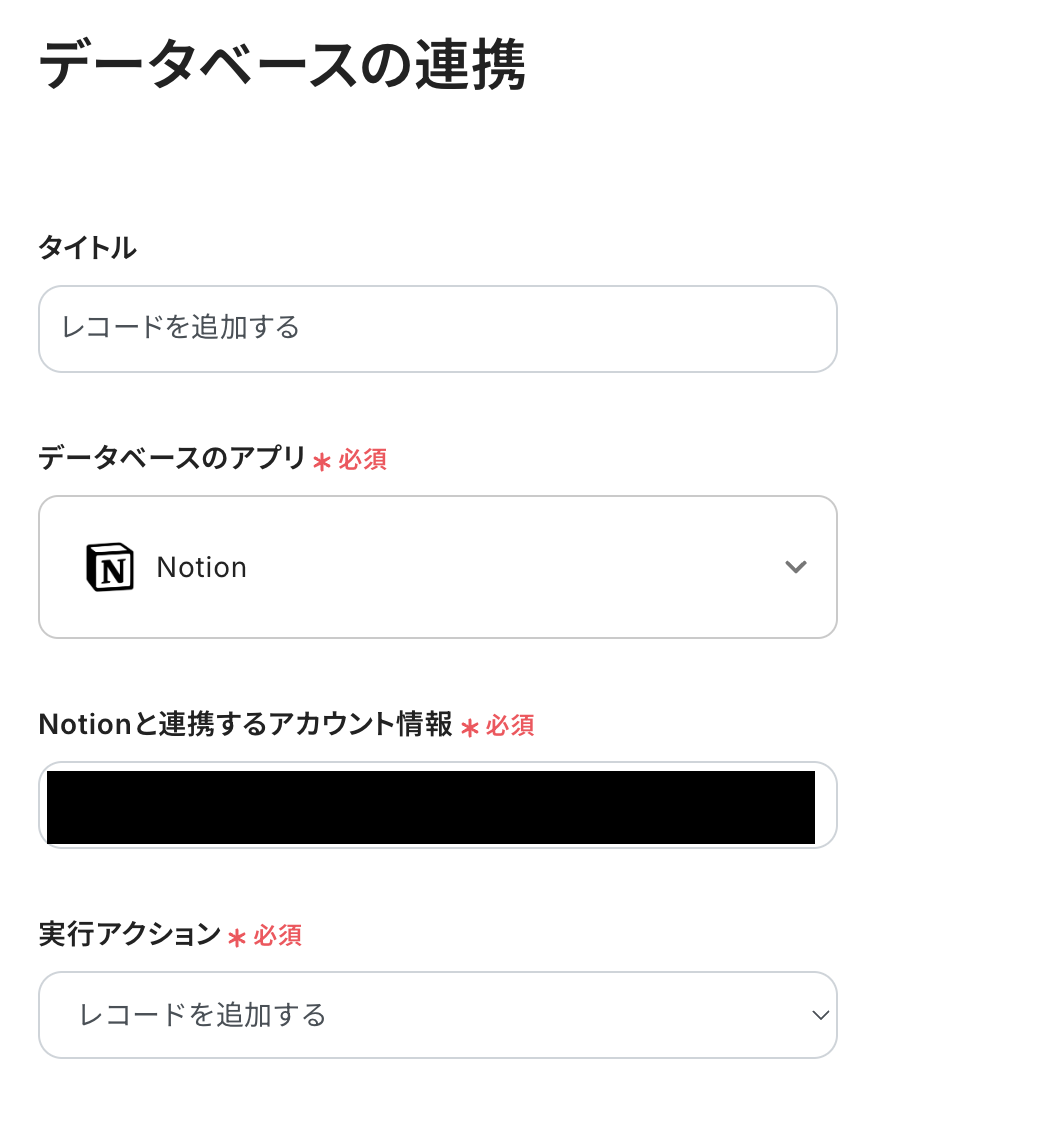This screenshot has width=1058, height=1134.
Task: Click the データベースの連携 page heading
Action: click(281, 66)
